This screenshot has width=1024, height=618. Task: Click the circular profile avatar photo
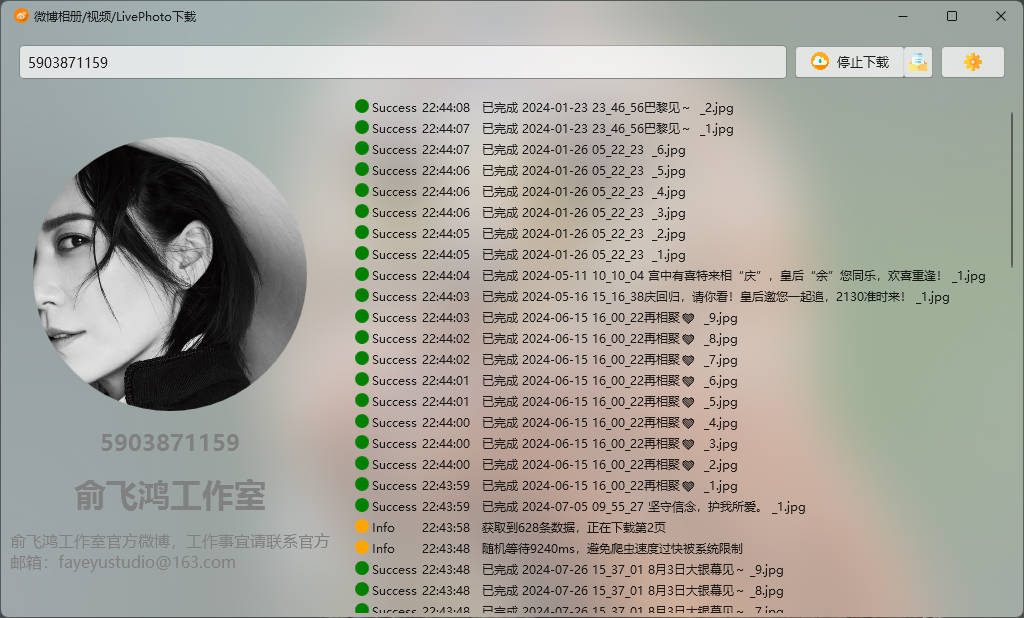point(170,274)
